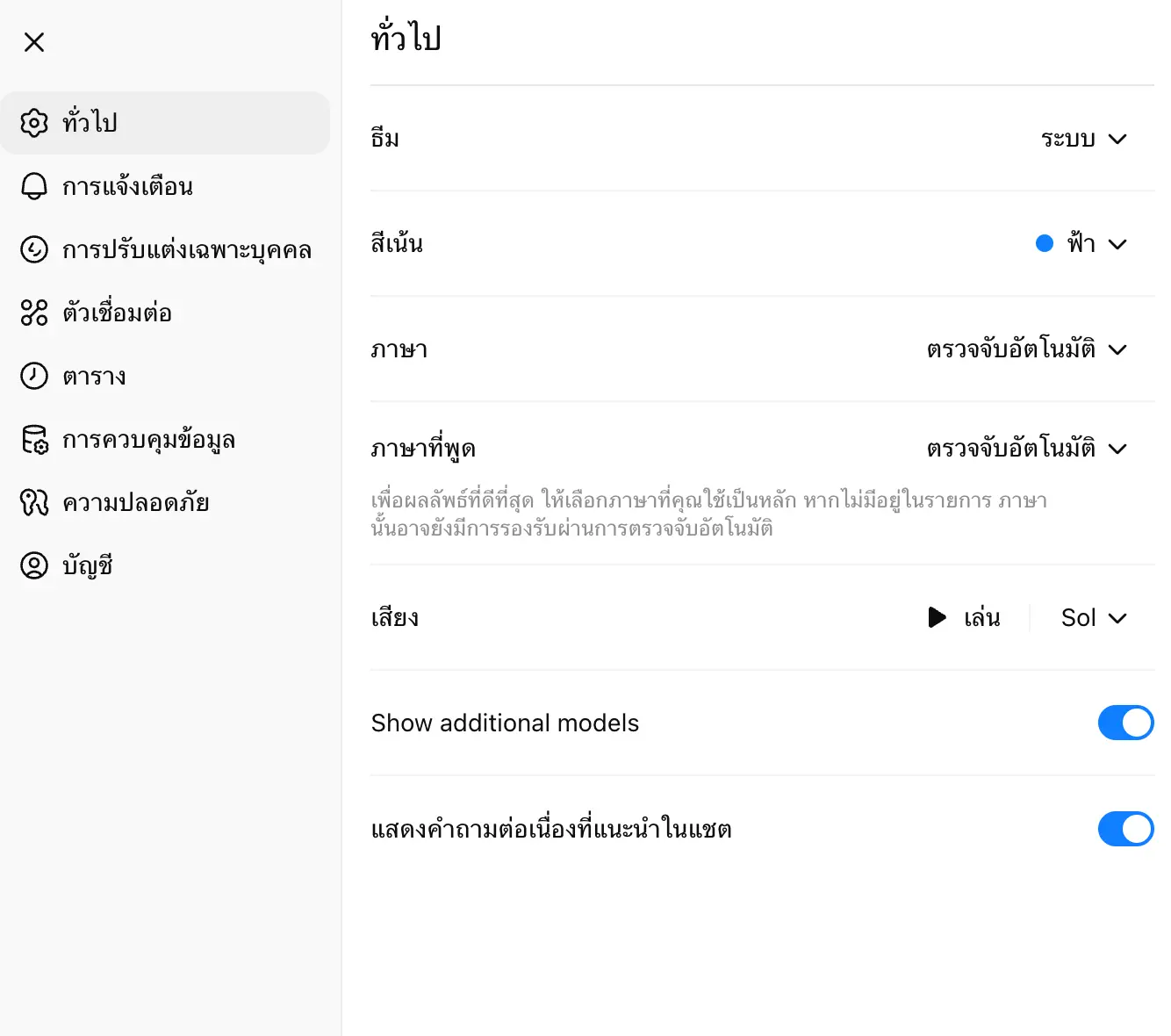Disable the Show additional models toggle
Screen dimensions: 1171x1036
(x=1125, y=723)
